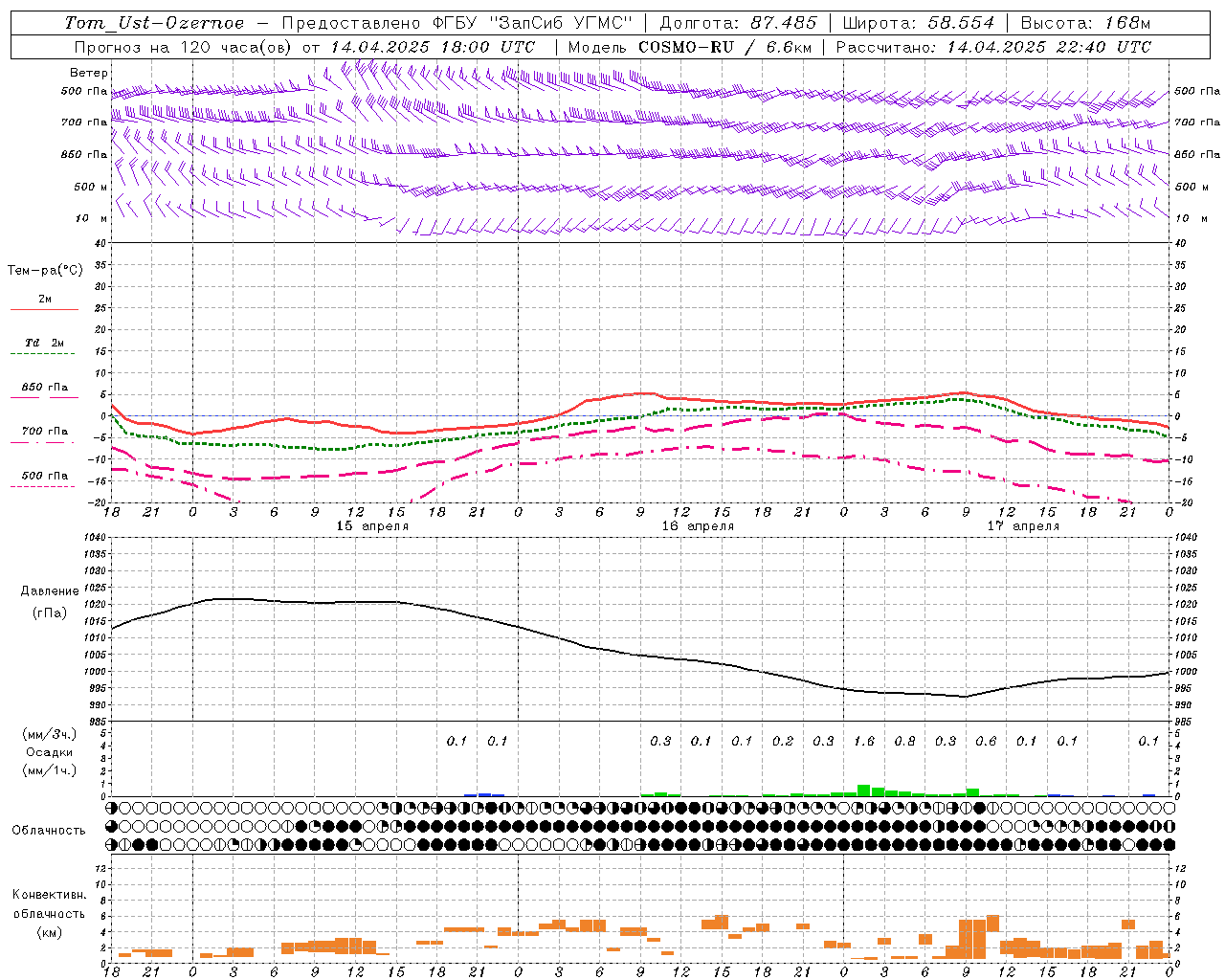Screen dimensions: 1225x980
Task: Click the 500 гПа temperature legend entry
Action: coord(45,476)
